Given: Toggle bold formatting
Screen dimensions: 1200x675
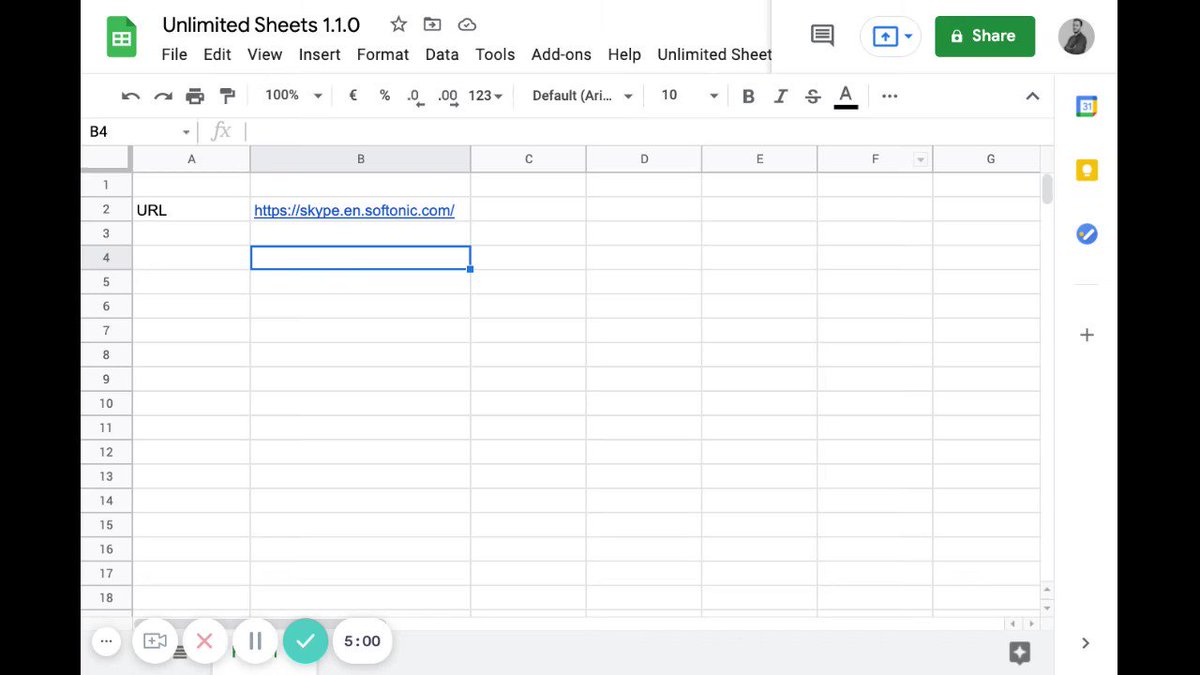Looking at the screenshot, I should (x=749, y=96).
